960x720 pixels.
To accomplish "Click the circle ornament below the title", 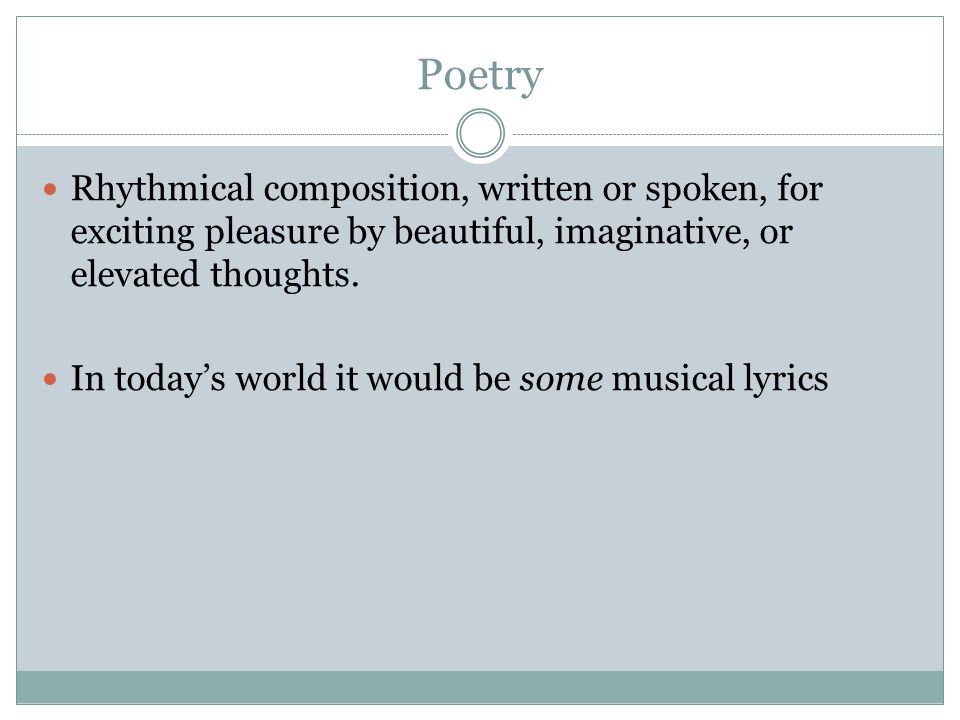I will click(x=480, y=133).
